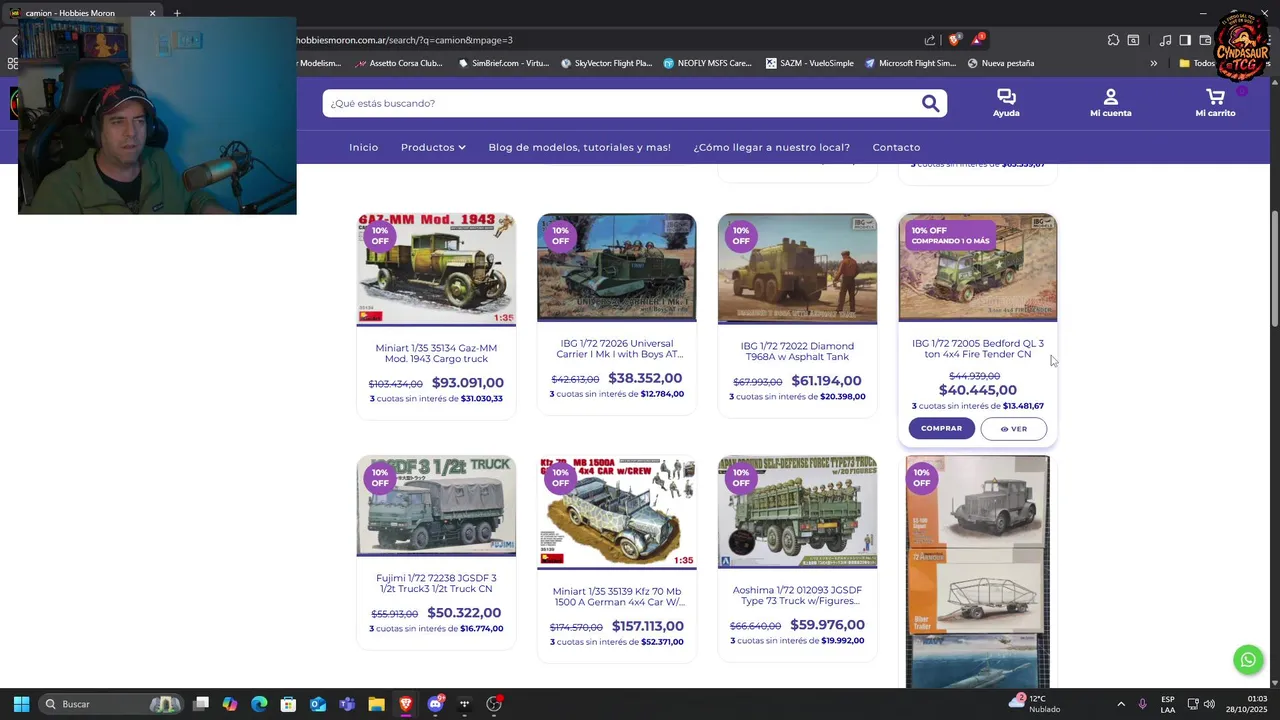The width and height of the screenshot is (1280, 720).
Task: Open Outlook from the taskbar
Action: click(x=318, y=704)
